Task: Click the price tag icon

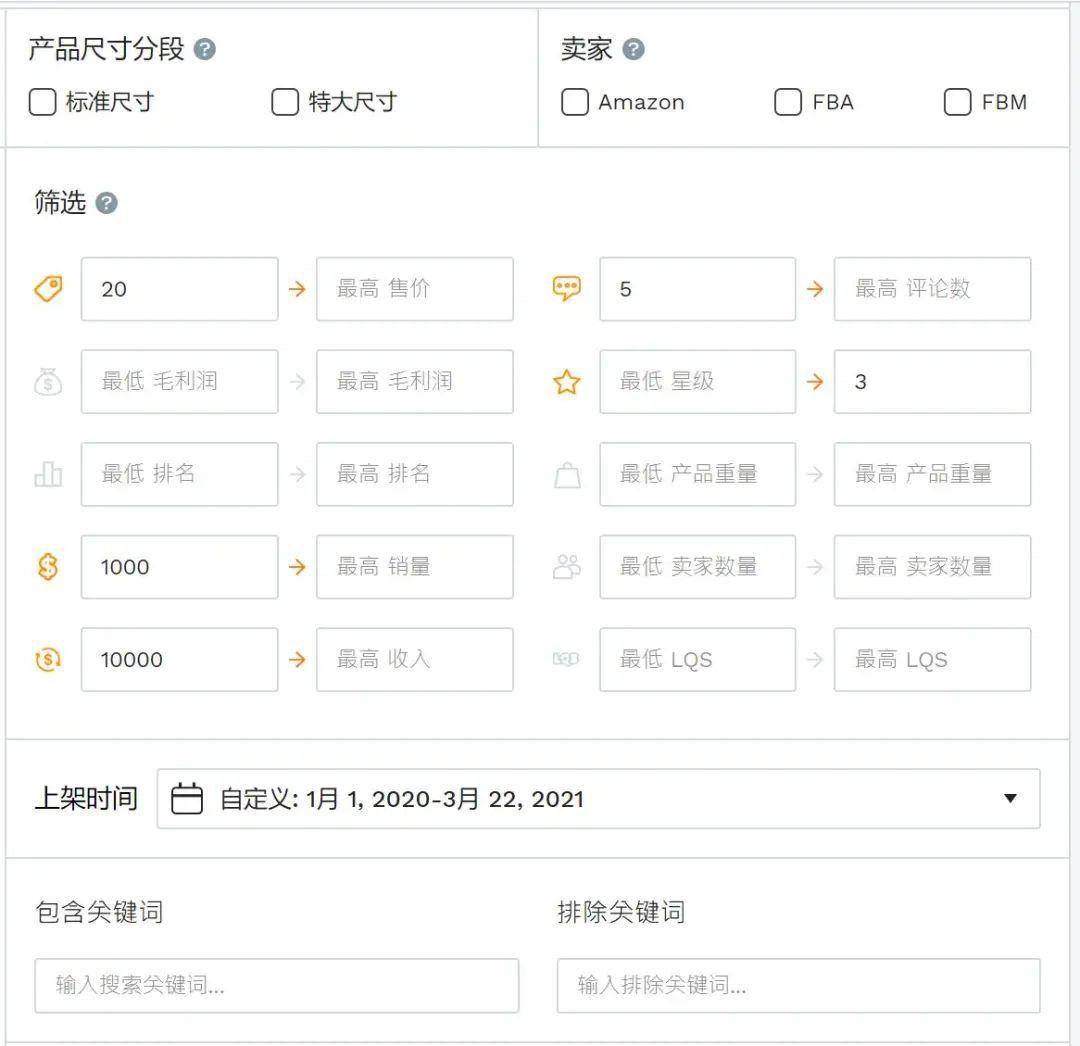Action: coord(48,289)
